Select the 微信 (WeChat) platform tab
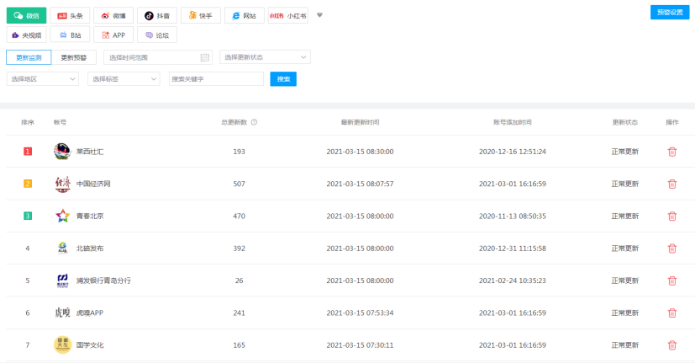The height and width of the screenshot is (363, 696). point(26,16)
